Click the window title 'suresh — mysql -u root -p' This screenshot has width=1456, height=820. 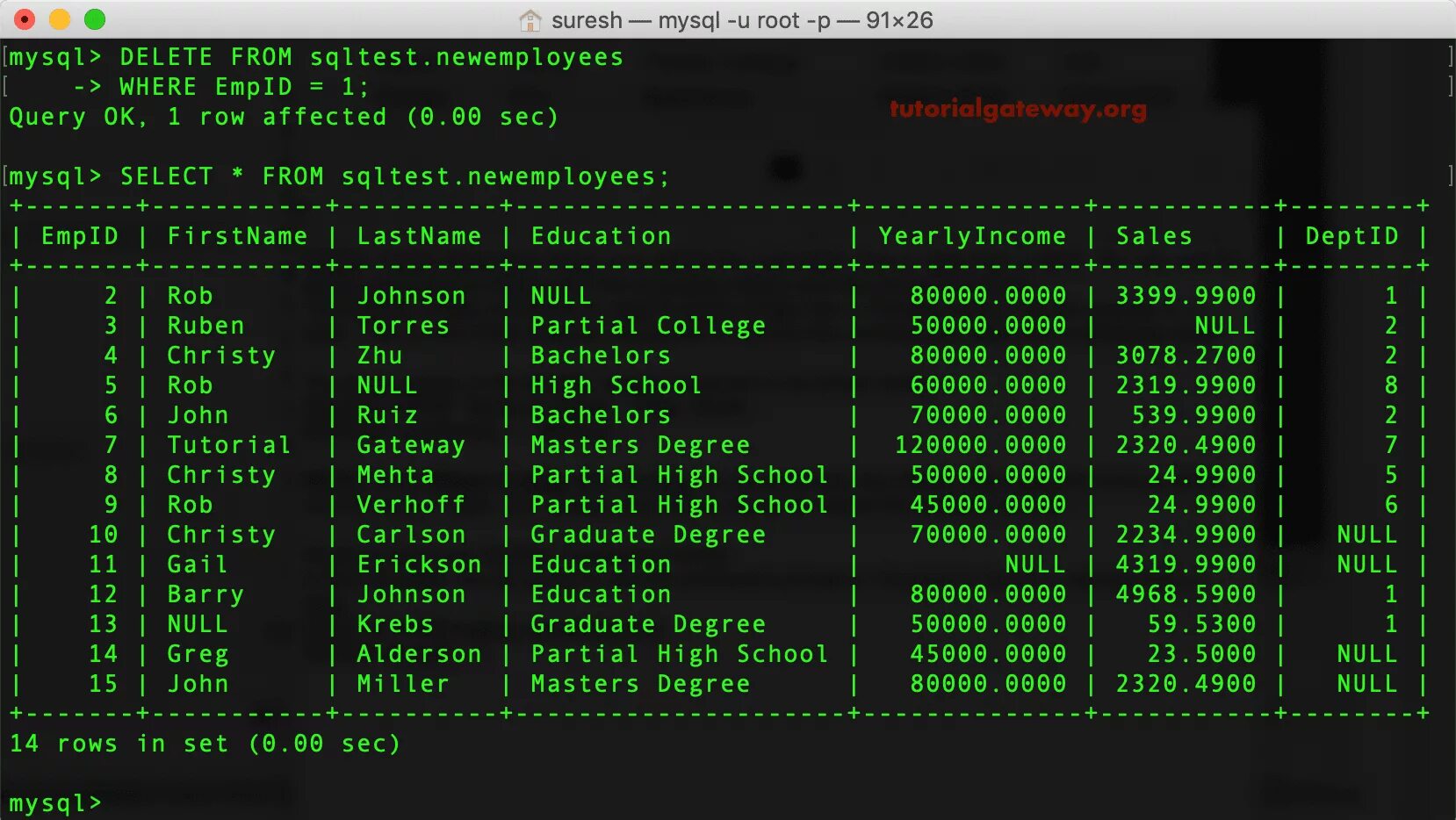pos(690,20)
